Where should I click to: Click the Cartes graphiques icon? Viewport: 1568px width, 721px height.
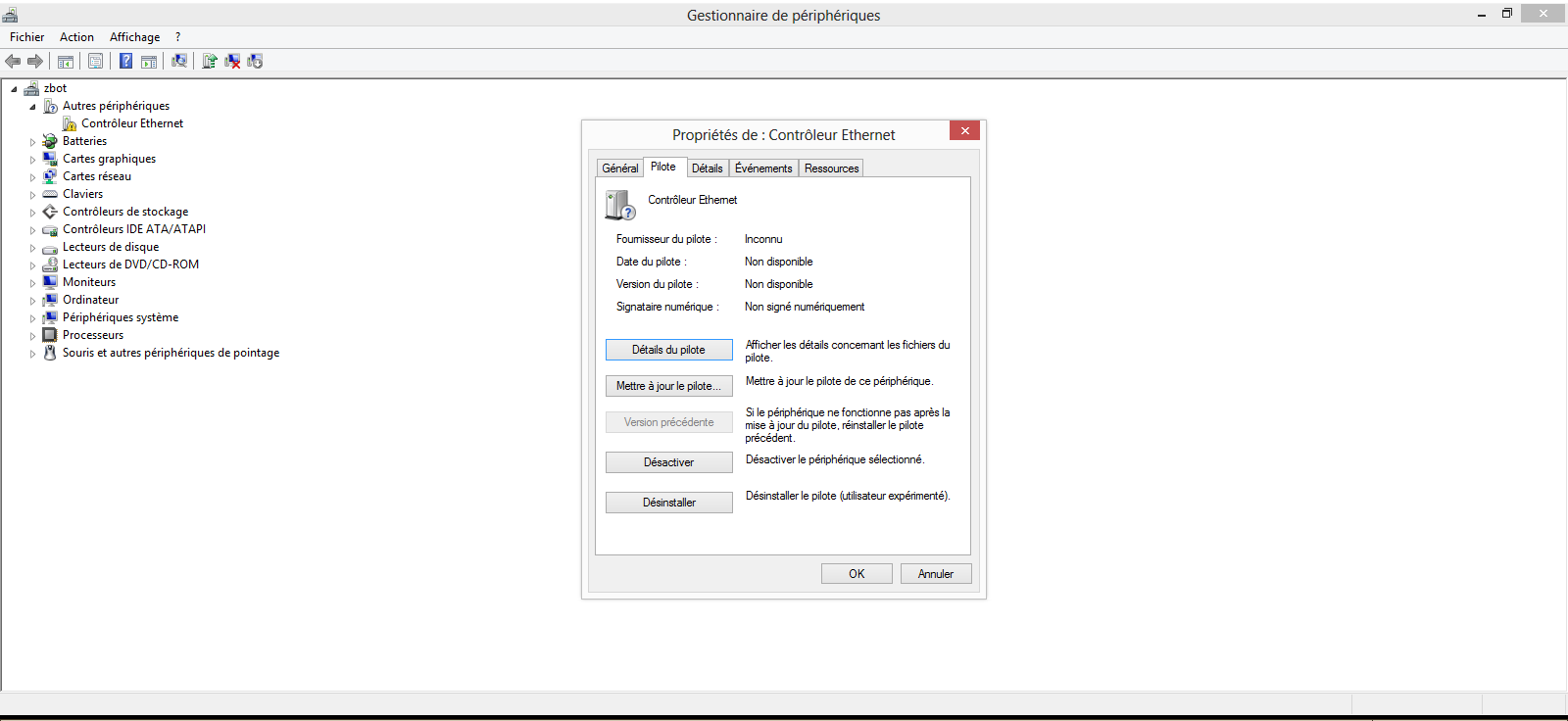(x=50, y=159)
